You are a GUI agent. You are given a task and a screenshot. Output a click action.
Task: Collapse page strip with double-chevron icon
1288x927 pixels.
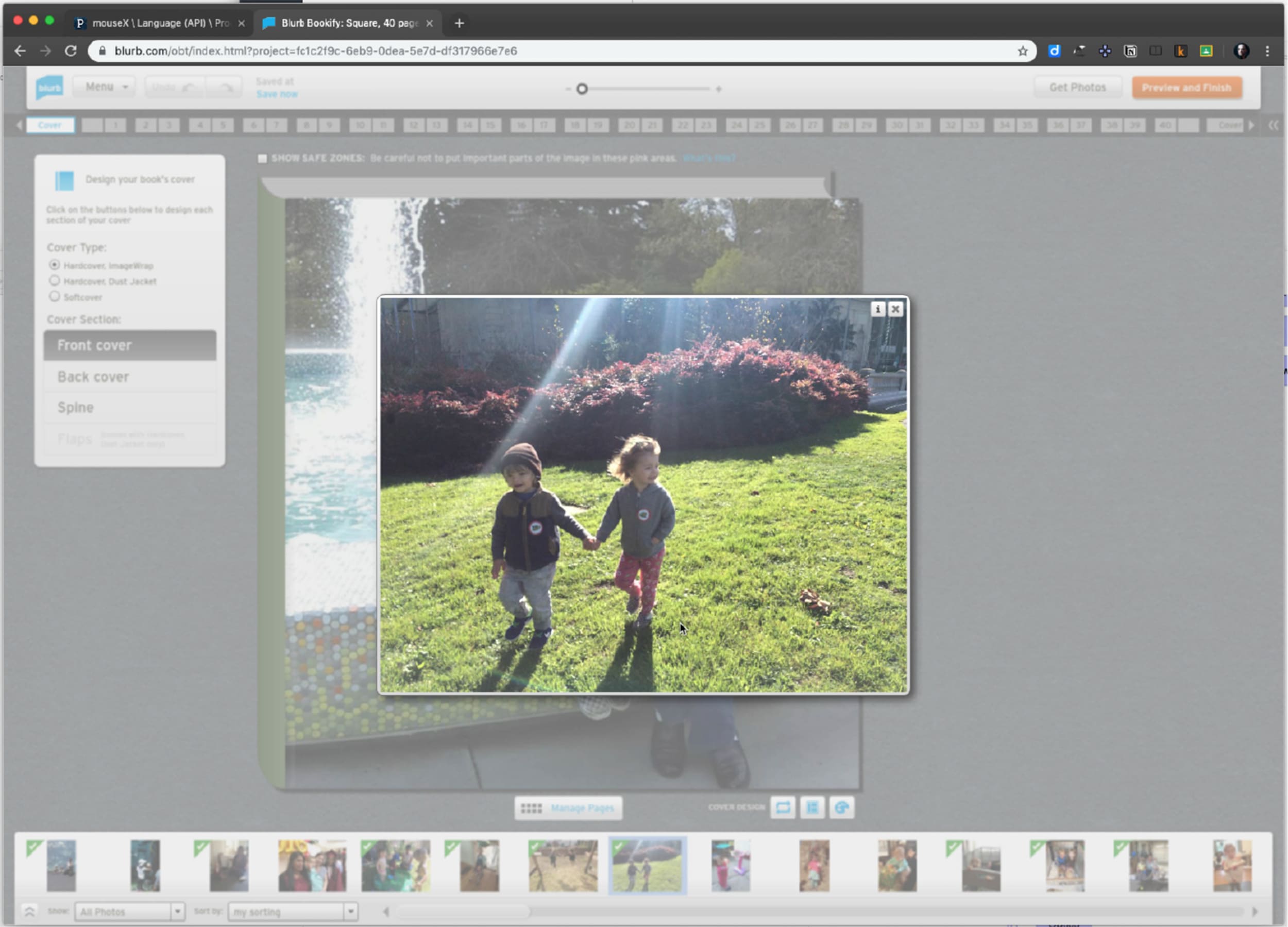1273,126
